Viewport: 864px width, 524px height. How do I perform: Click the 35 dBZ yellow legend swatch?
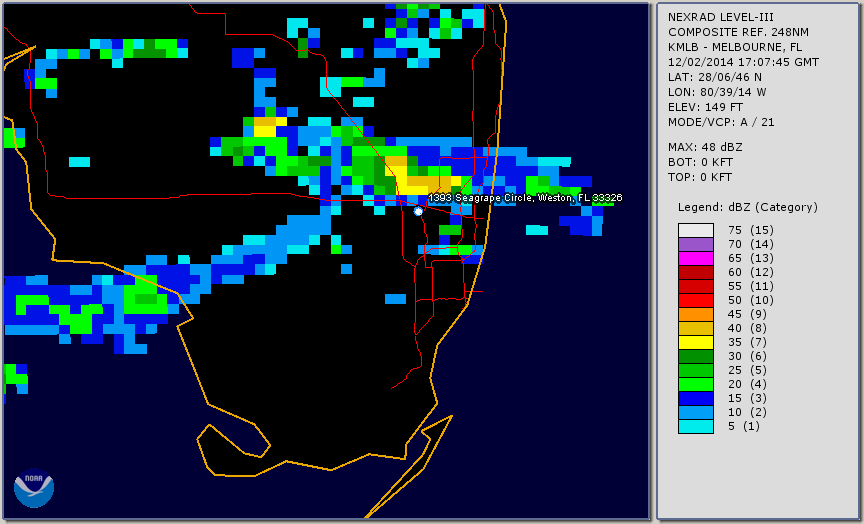point(695,342)
